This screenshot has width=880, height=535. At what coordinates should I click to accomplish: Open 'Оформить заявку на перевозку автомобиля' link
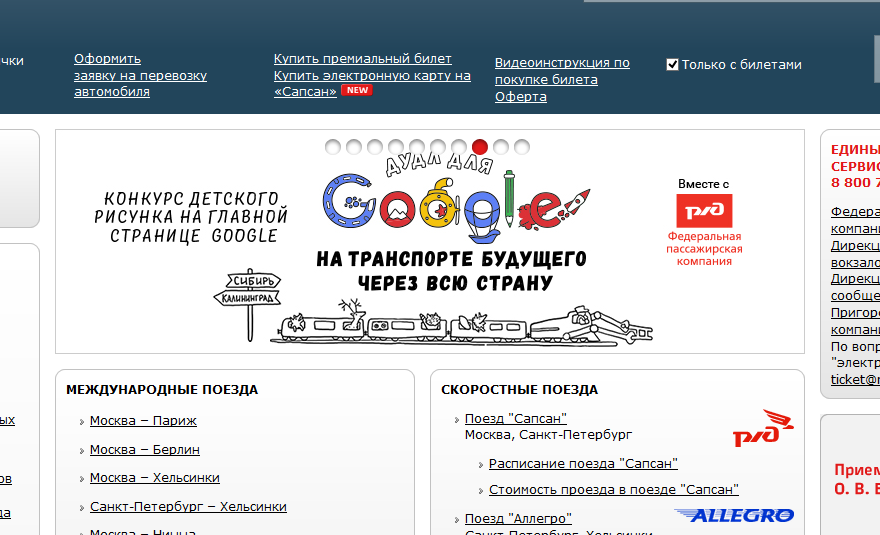140,75
